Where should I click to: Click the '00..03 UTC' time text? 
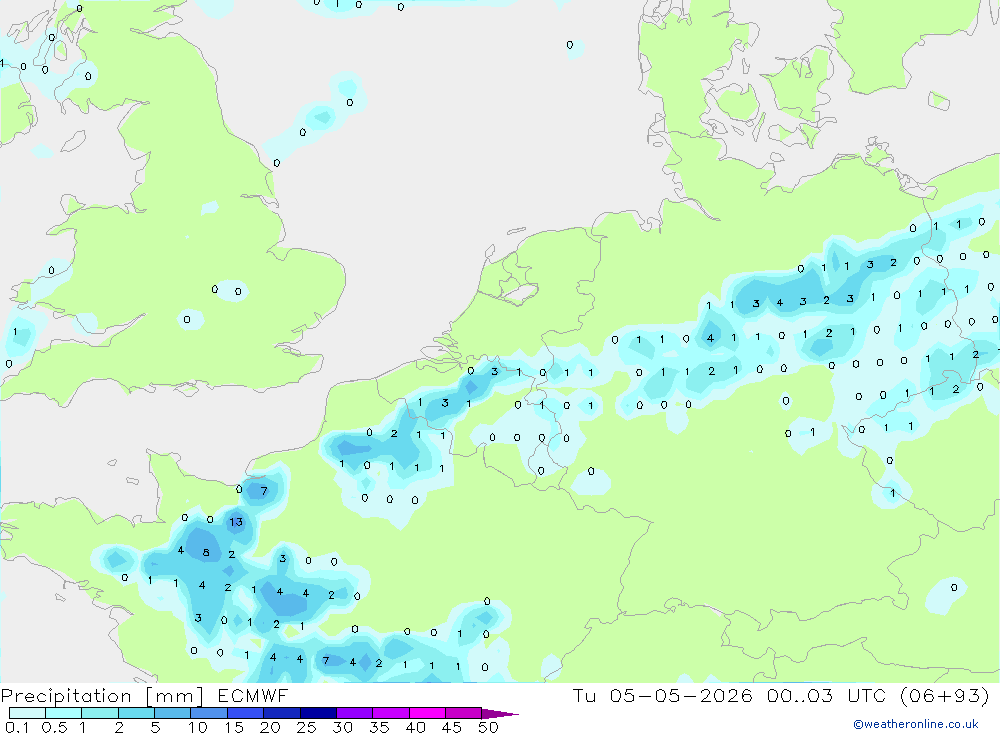pyautogui.click(x=827, y=695)
